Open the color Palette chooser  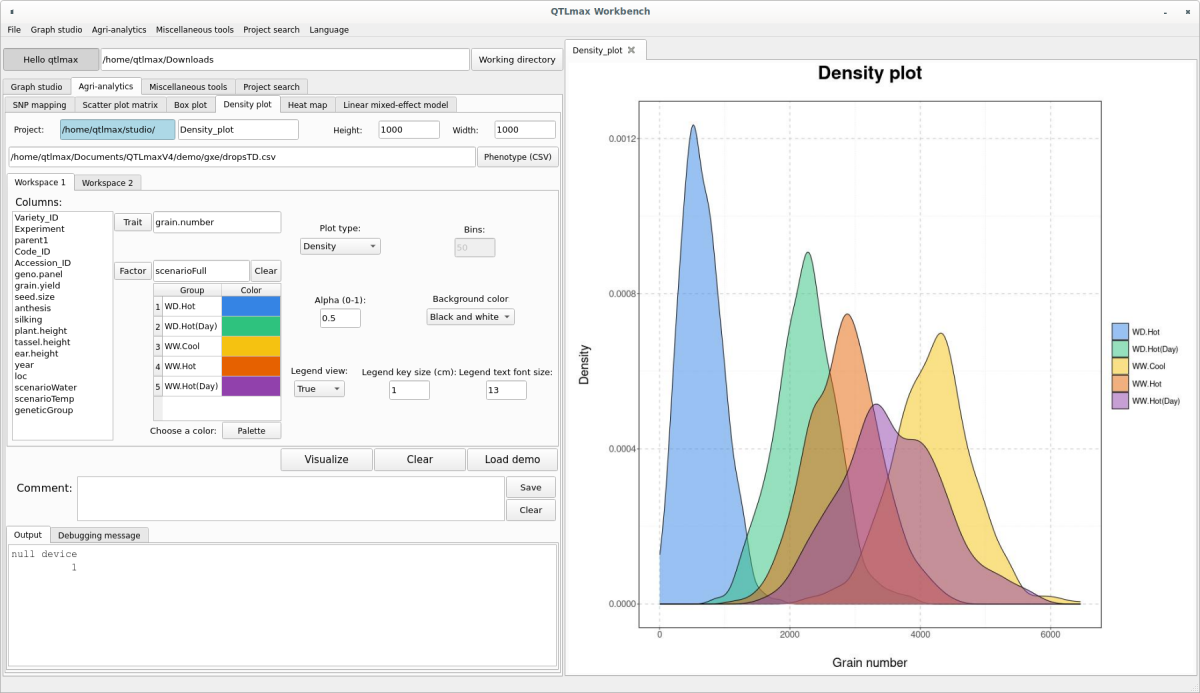point(251,431)
